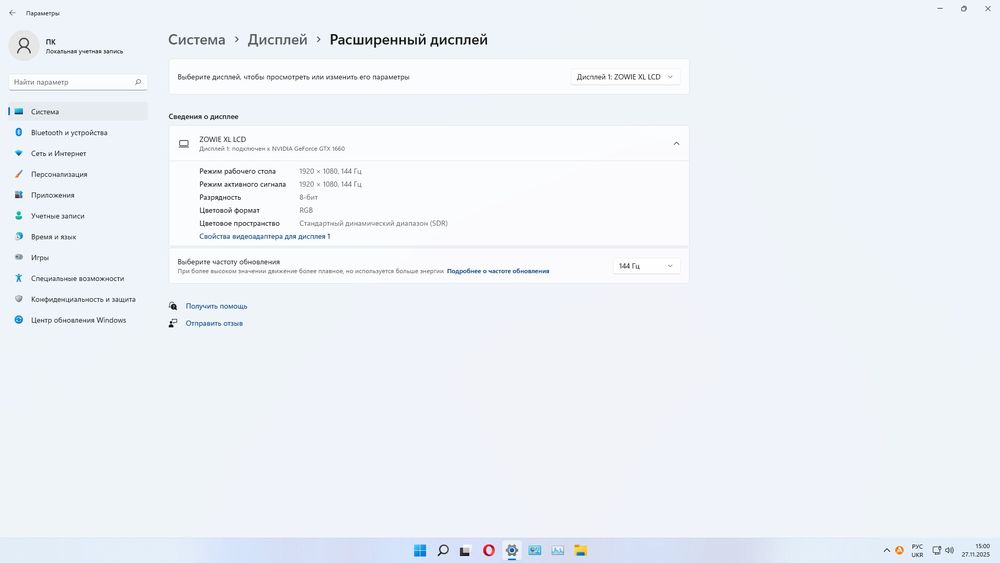Image resolution: width=1000 pixels, height=563 pixels.
Task: Open File Explorer from taskbar
Action: point(580,550)
